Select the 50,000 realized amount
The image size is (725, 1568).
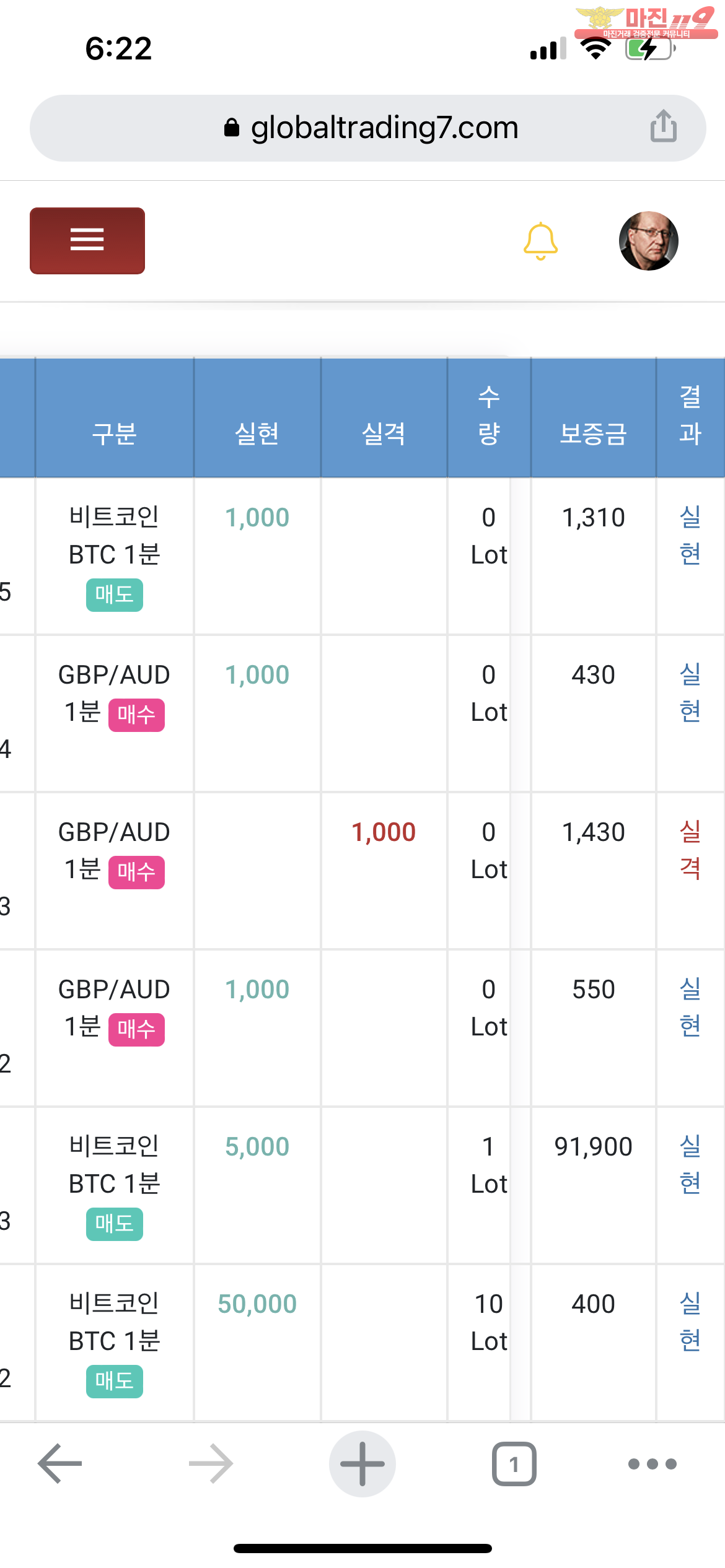click(x=257, y=1304)
